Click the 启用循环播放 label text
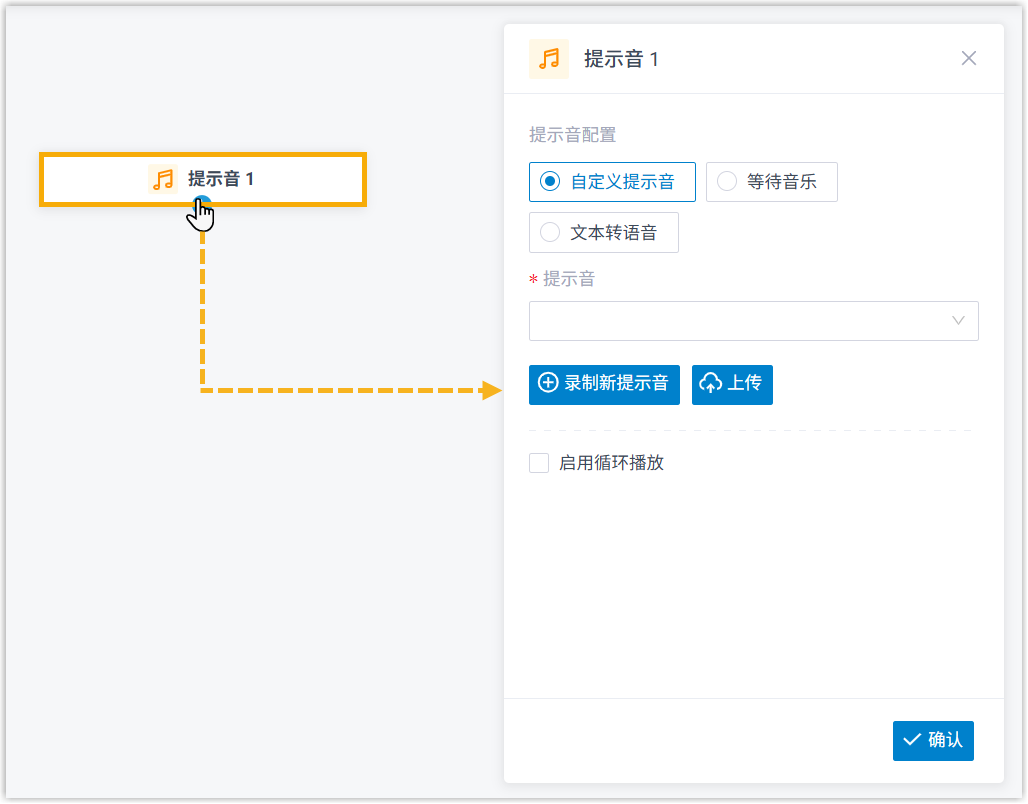 (611, 463)
